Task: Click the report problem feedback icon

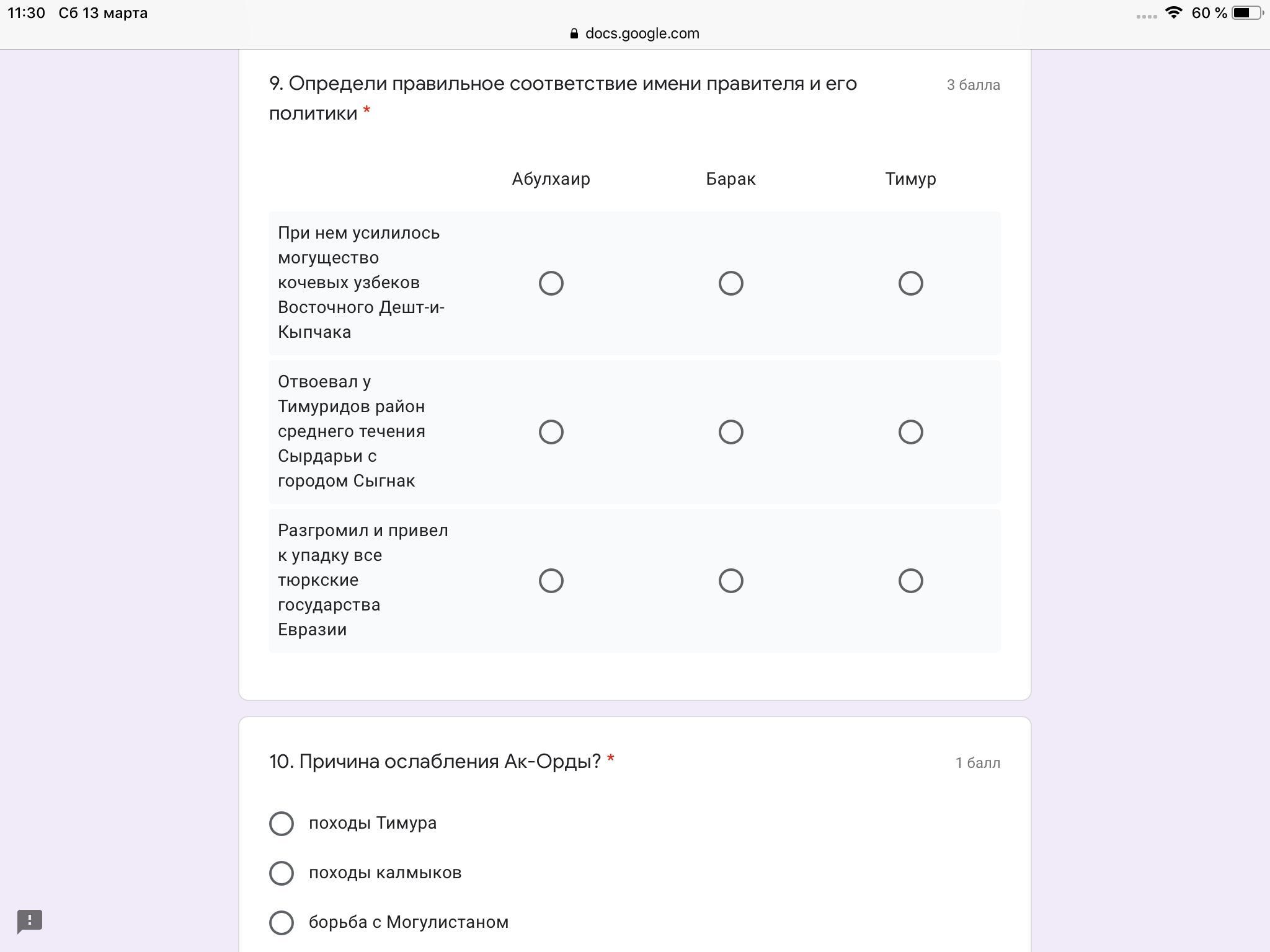Action: [x=30, y=922]
